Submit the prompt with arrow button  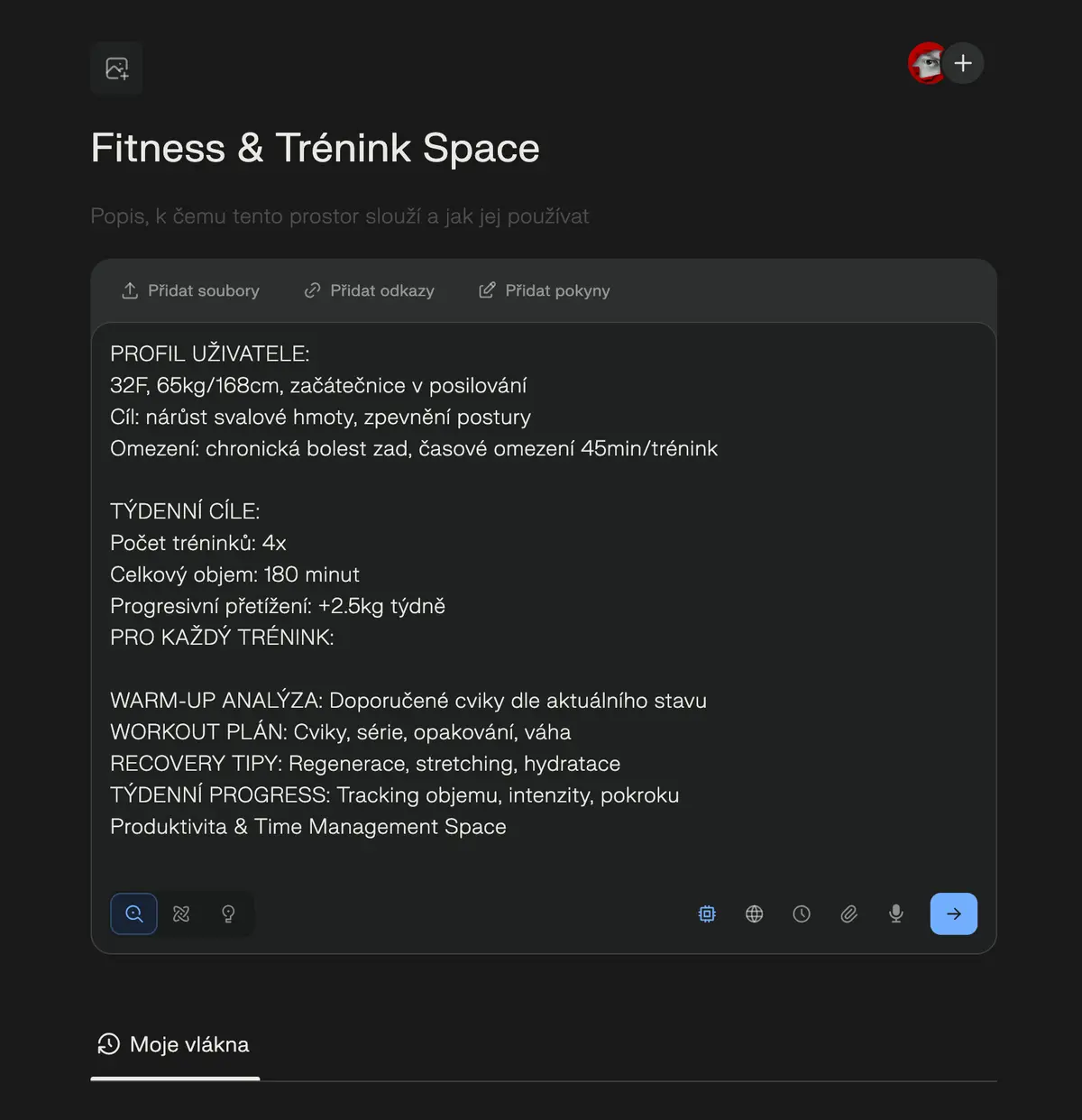(x=954, y=913)
